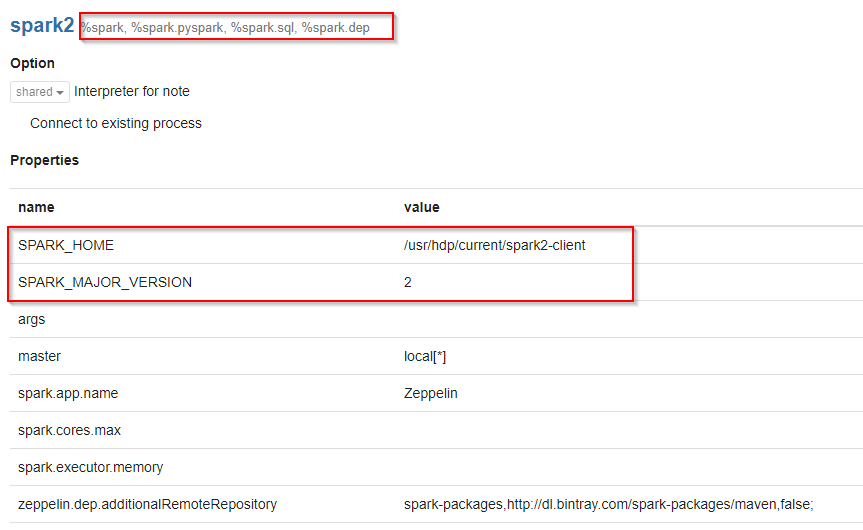Viewport: 863px width, 530px height.
Task: Click the value column header
Action: [421, 207]
